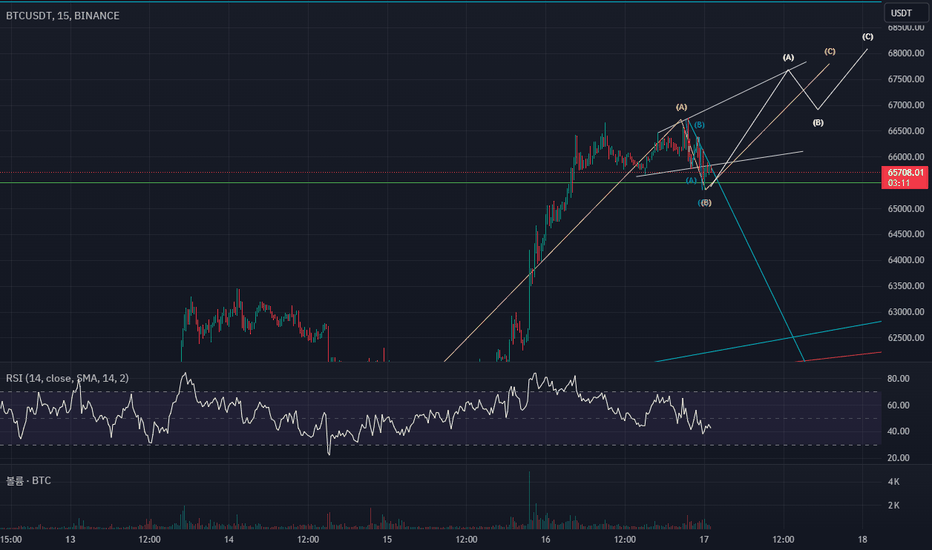The height and width of the screenshot is (550, 932).
Task: Click the orange (A) wave label near 67000
Action: point(681,108)
